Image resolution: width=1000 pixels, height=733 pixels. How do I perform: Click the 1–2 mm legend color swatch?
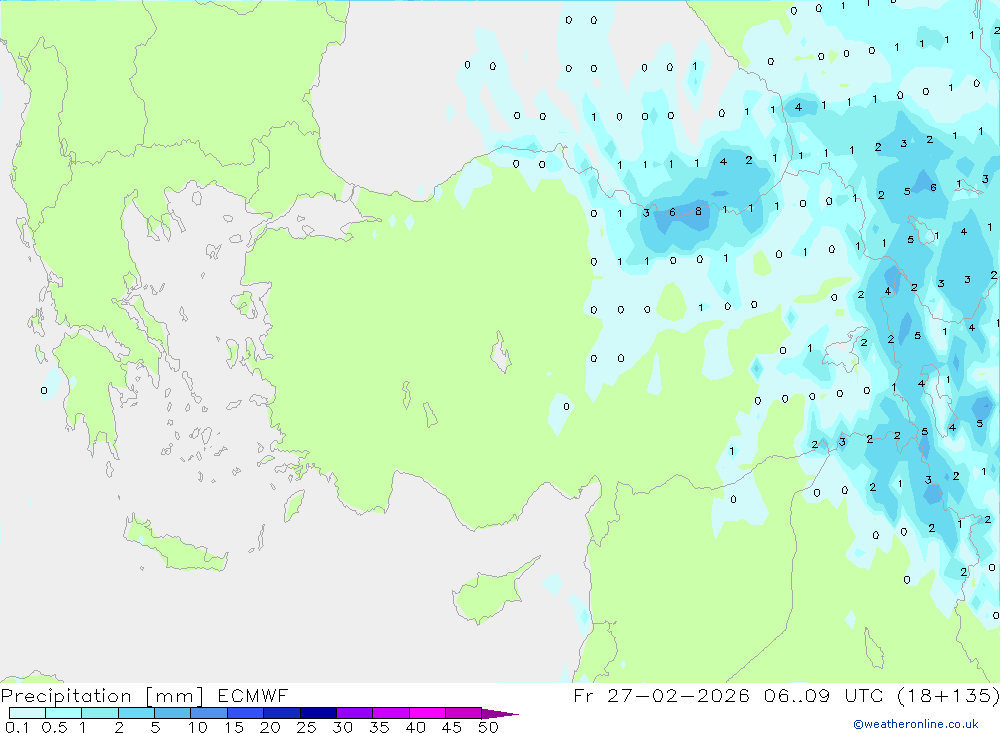[x=99, y=713]
